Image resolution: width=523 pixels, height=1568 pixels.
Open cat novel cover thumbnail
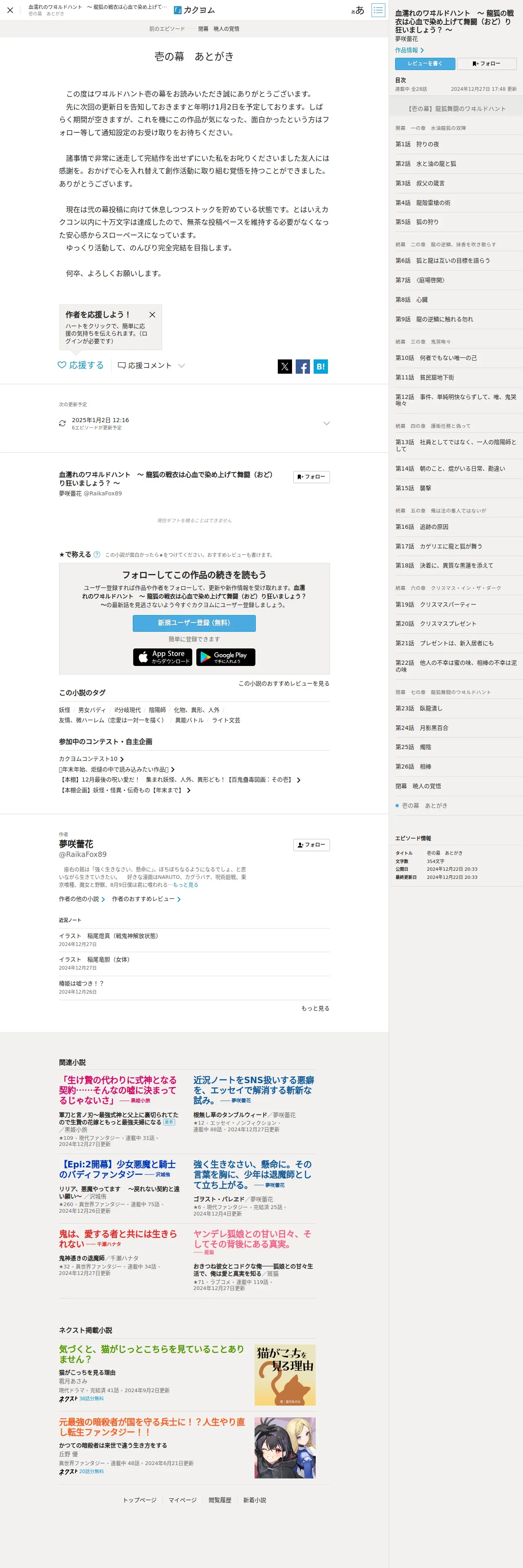tap(285, 1375)
